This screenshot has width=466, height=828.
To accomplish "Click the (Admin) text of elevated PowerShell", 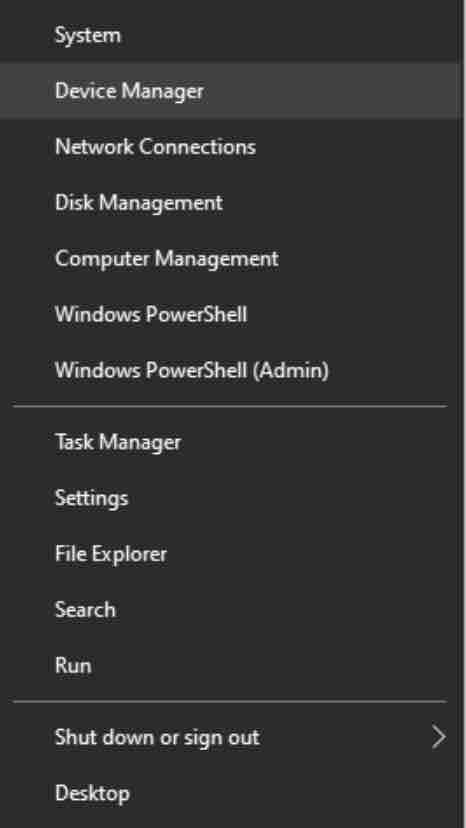I will [291, 371].
